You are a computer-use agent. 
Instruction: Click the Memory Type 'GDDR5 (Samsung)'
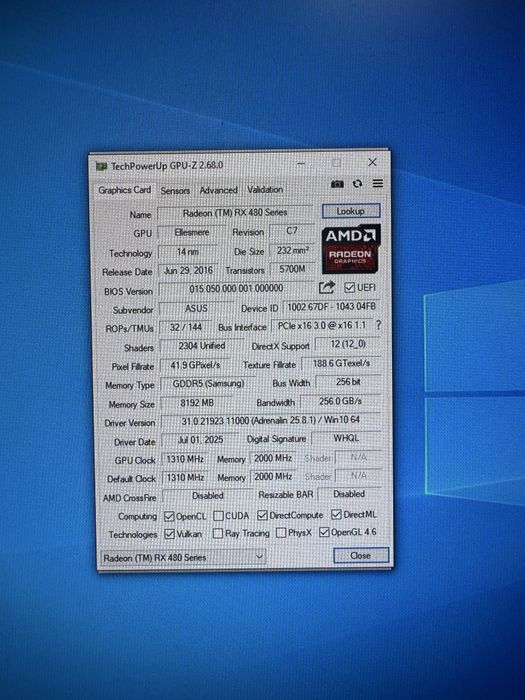208,384
